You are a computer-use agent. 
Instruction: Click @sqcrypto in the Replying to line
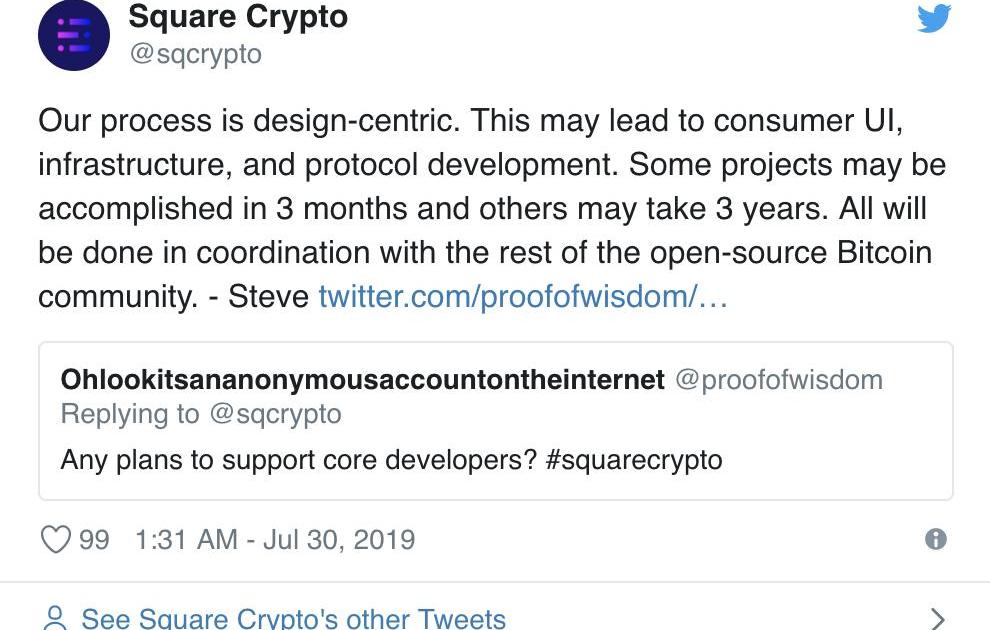click(x=275, y=415)
